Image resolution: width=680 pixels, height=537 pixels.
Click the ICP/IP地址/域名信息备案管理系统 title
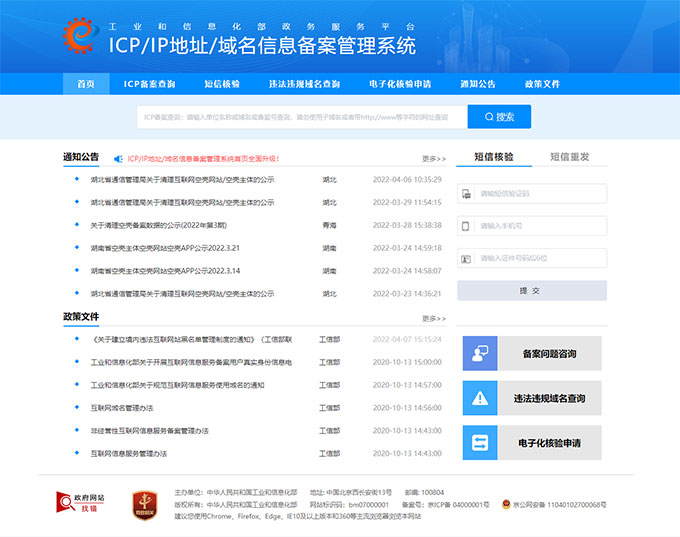pyautogui.click(x=262, y=46)
